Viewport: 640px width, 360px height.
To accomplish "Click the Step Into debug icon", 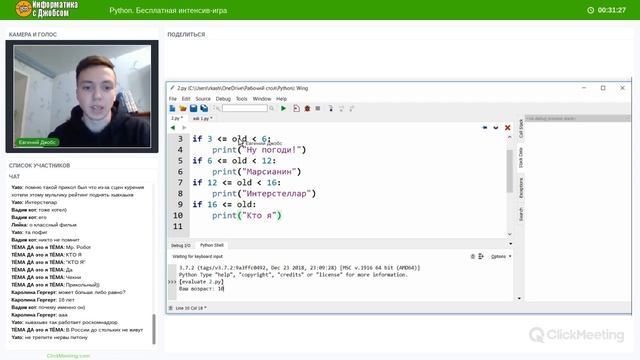I will (331, 108).
